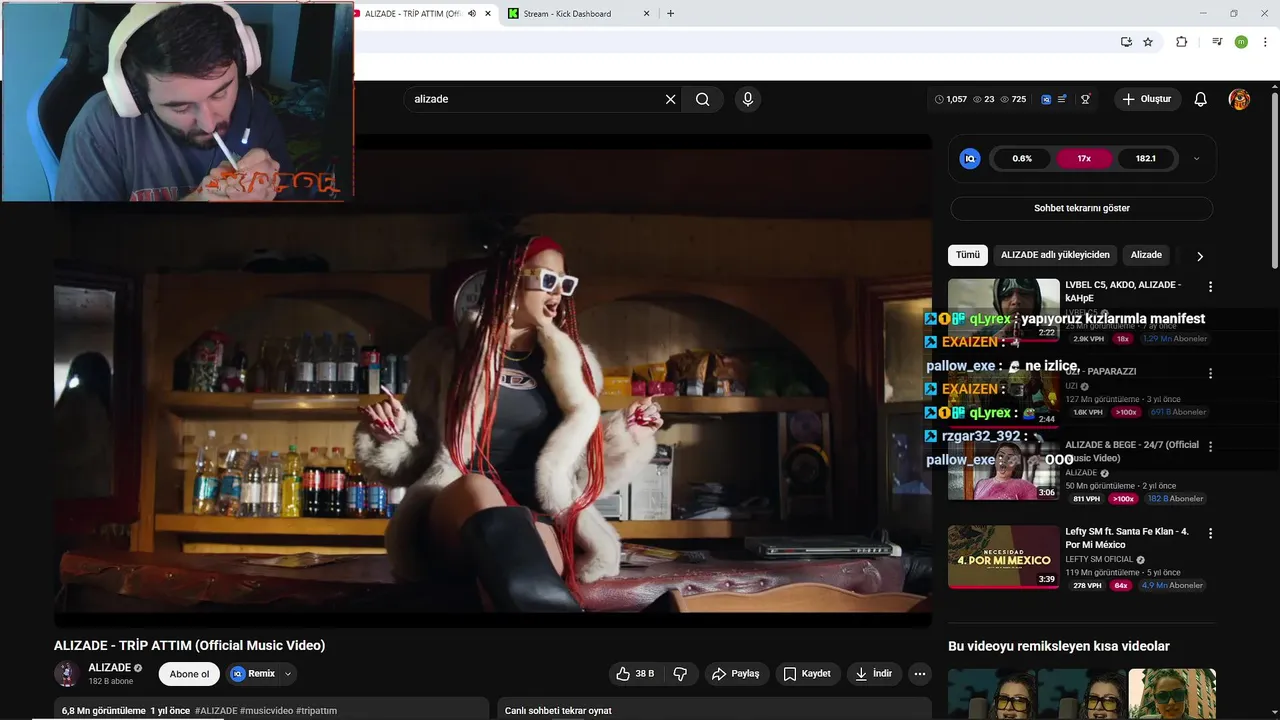Viewport: 1280px width, 720px height.
Task: Click 'Bu videoyu remiksleyen kısa videolar' heading
Action: [1059, 646]
